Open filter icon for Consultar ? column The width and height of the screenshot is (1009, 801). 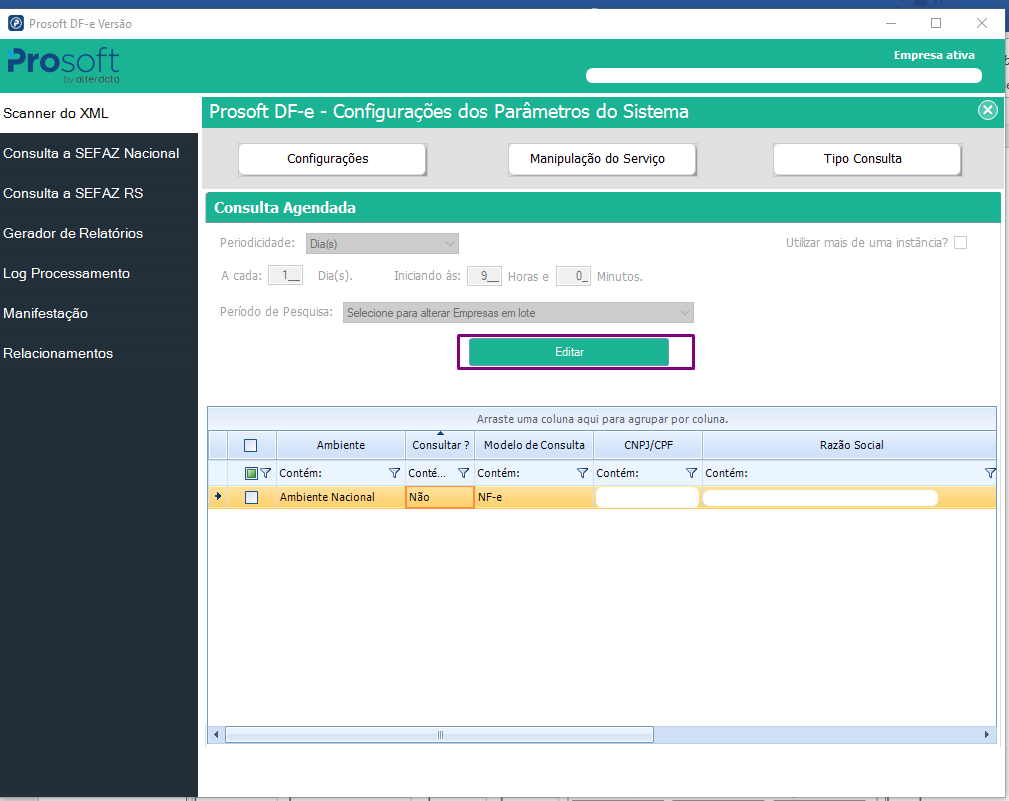click(x=463, y=473)
